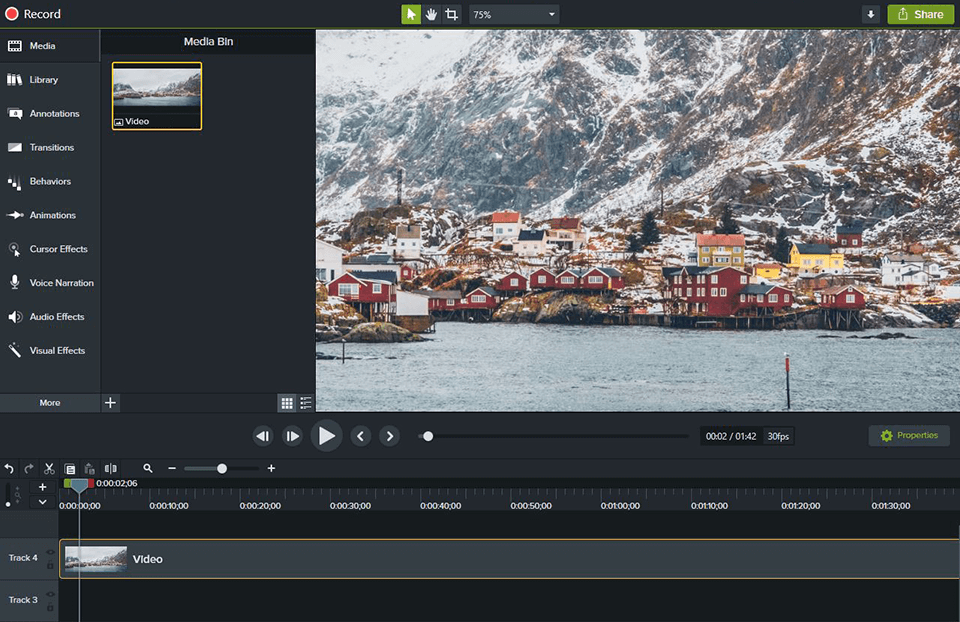Click the Share button
Viewport: 960px width, 622px height.
click(921, 14)
